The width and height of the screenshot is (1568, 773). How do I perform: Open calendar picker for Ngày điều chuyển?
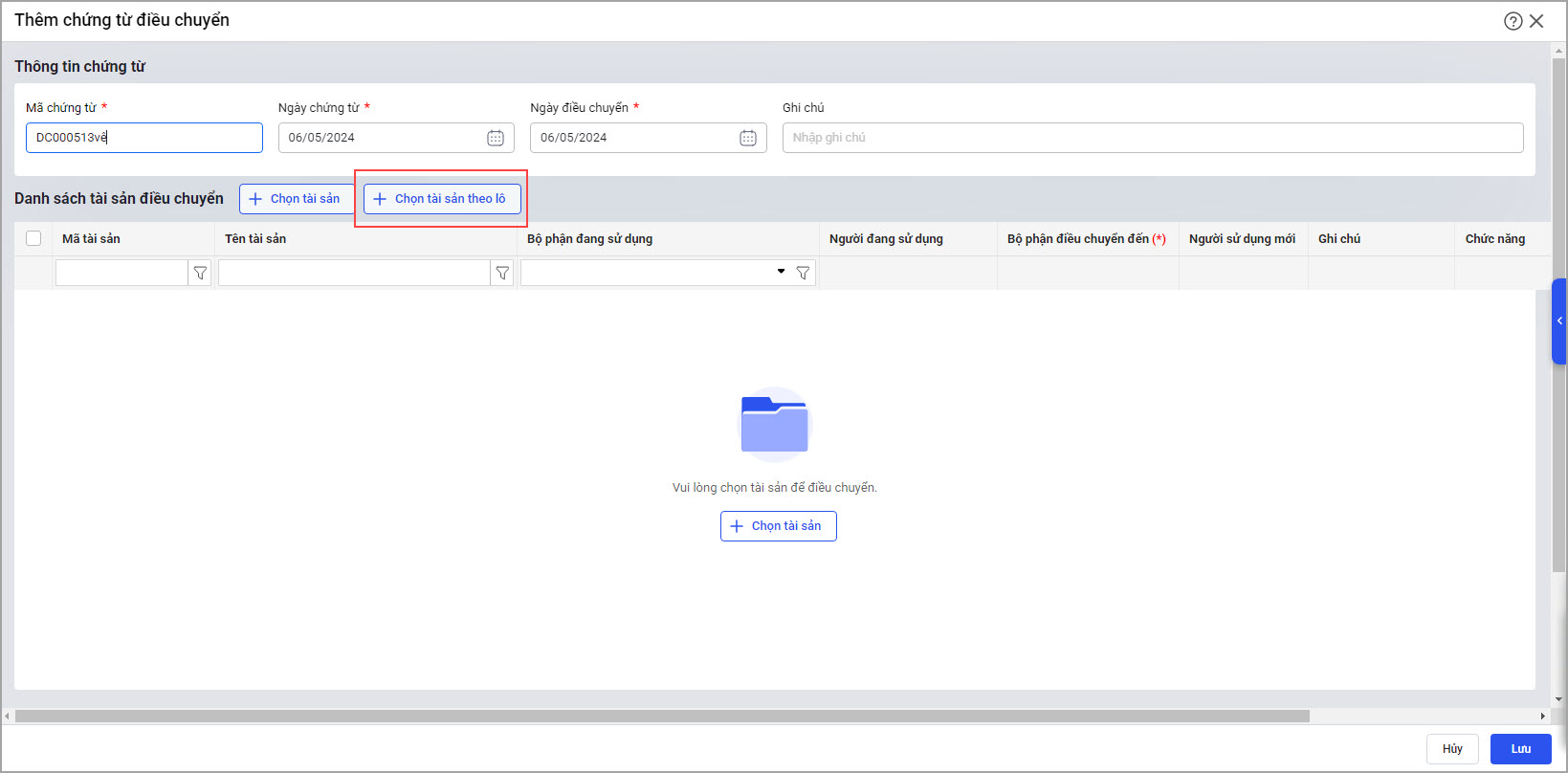748,138
